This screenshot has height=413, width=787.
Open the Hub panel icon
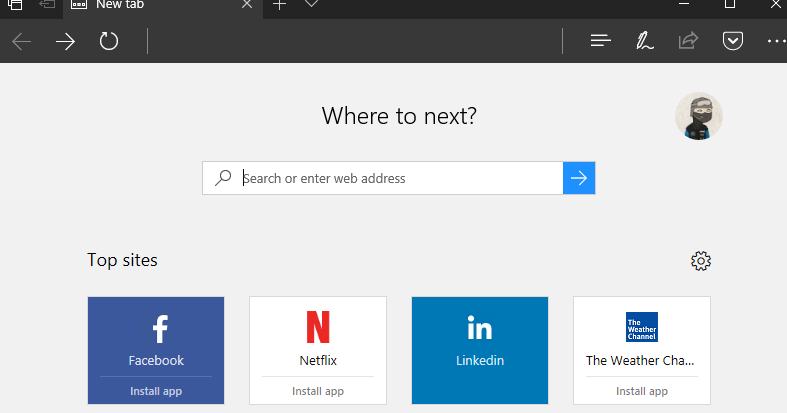(x=600, y=41)
